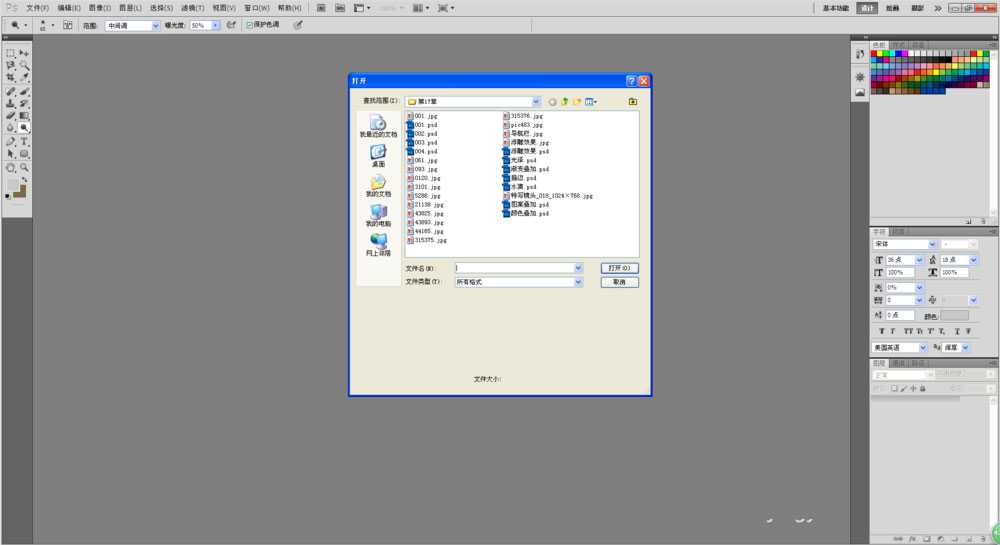Open the Image menu in menu bar

(99, 7)
